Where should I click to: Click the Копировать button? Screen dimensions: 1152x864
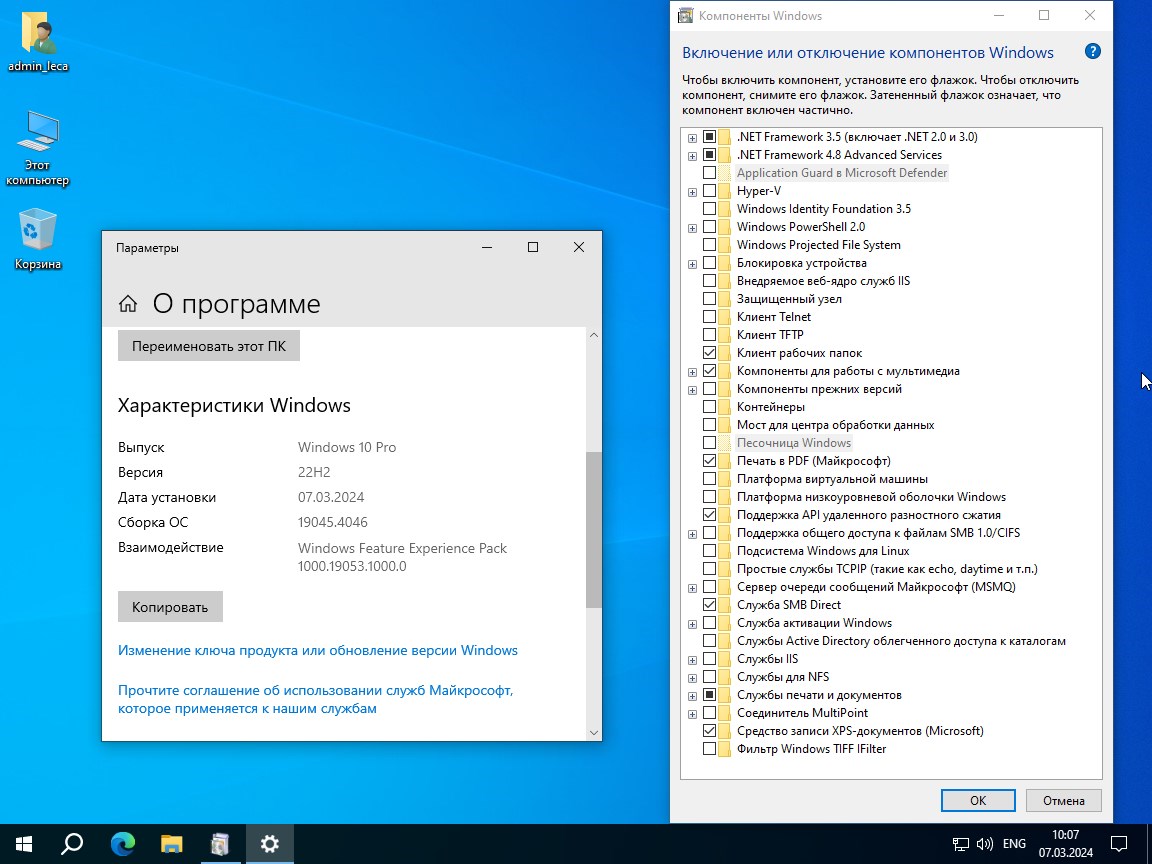point(169,606)
